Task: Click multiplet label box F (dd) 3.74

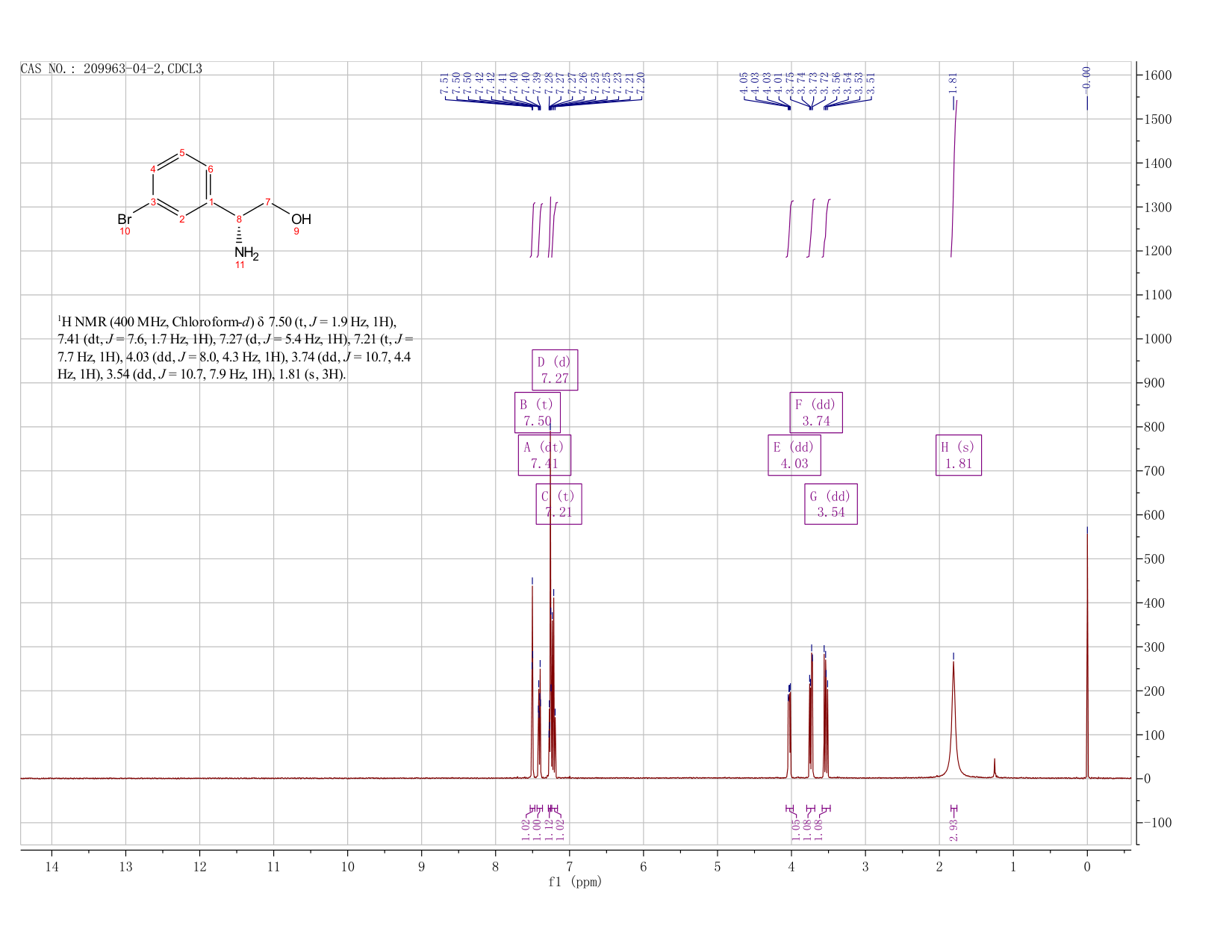Action: 816,412
